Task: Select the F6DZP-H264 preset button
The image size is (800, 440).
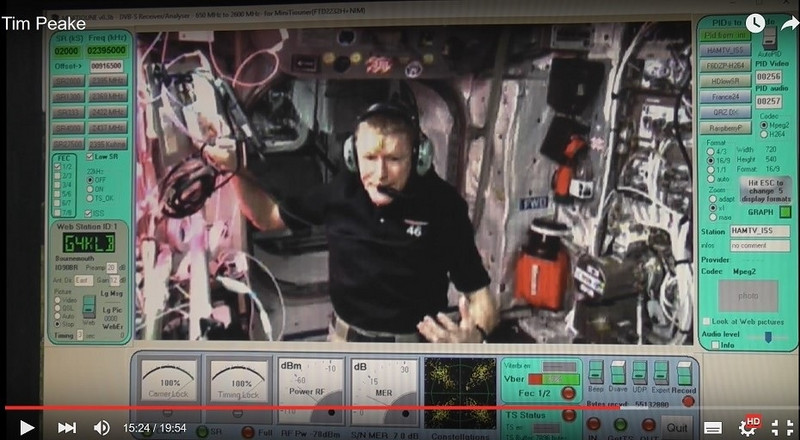Action: tap(725, 65)
